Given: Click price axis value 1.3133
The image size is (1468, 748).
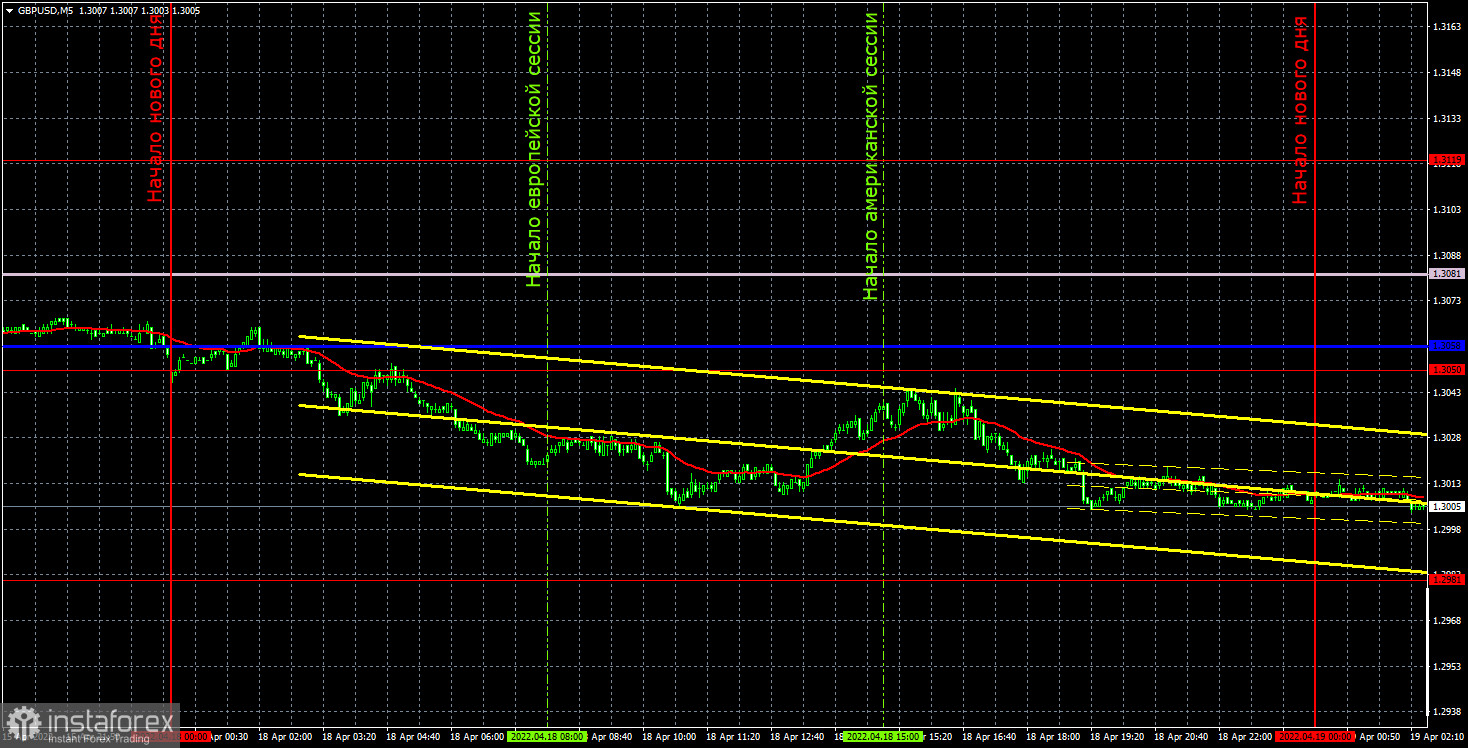Looking at the screenshot, I should click(x=1447, y=118).
